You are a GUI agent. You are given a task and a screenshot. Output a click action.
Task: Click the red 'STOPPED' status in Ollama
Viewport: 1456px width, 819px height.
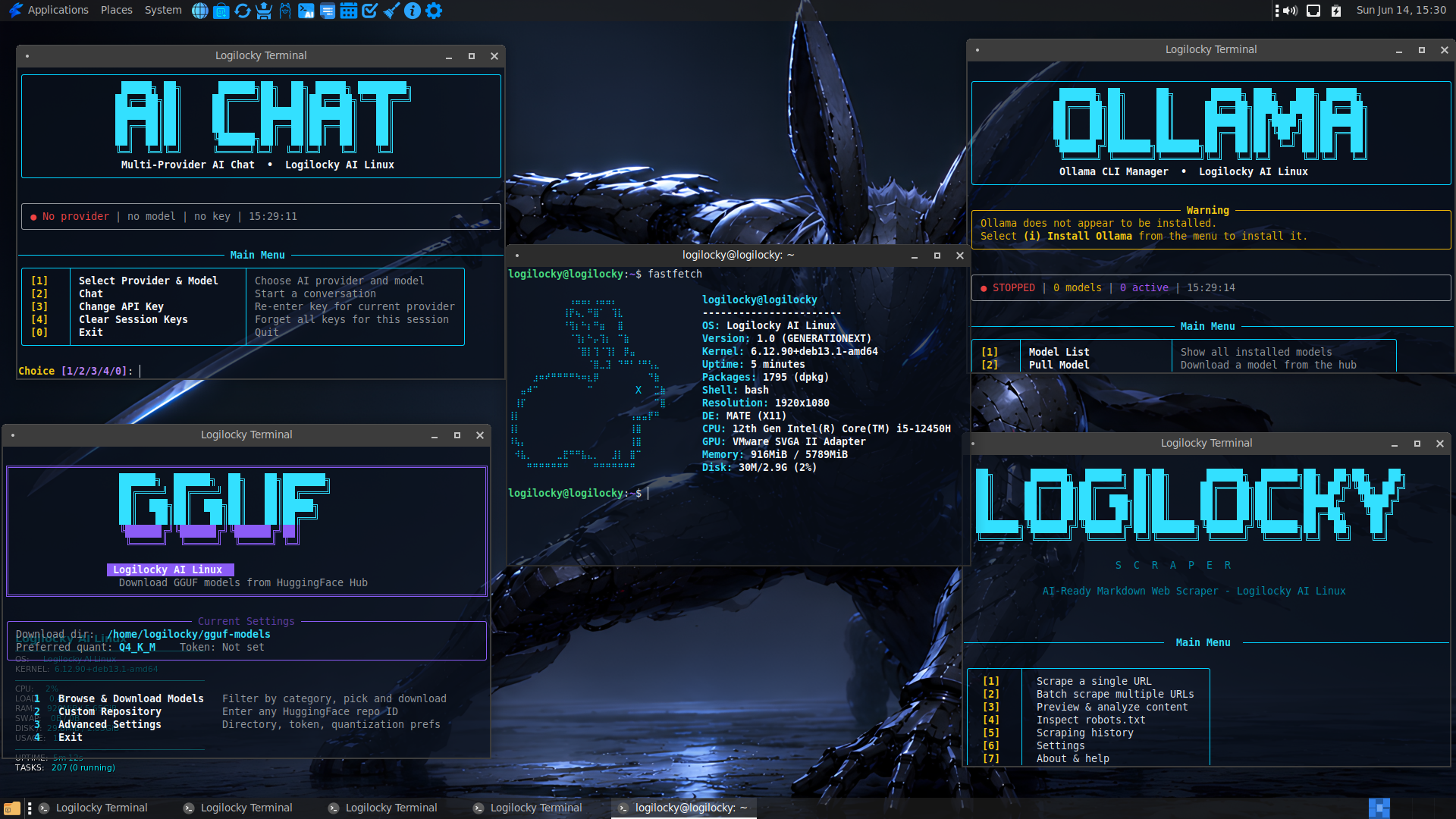click(1014, 288)
